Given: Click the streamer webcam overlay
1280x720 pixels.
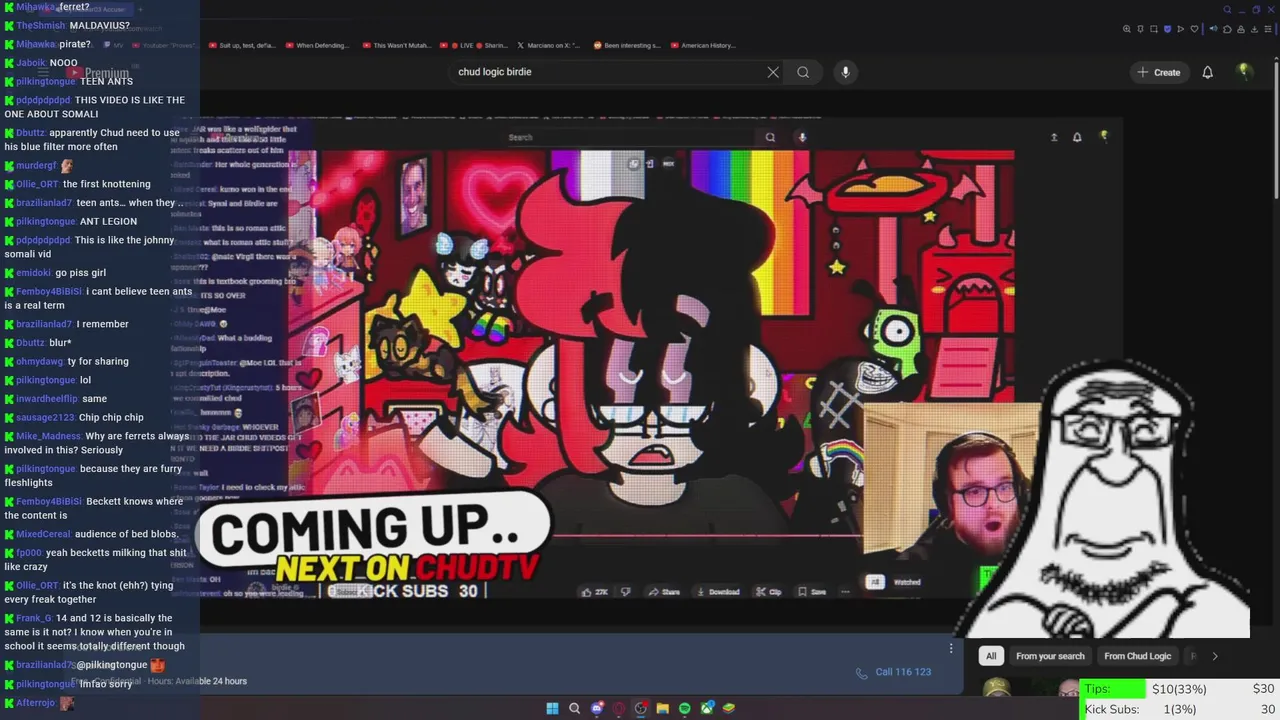Looking at the screenshot, I should click(x=951, y=478).
